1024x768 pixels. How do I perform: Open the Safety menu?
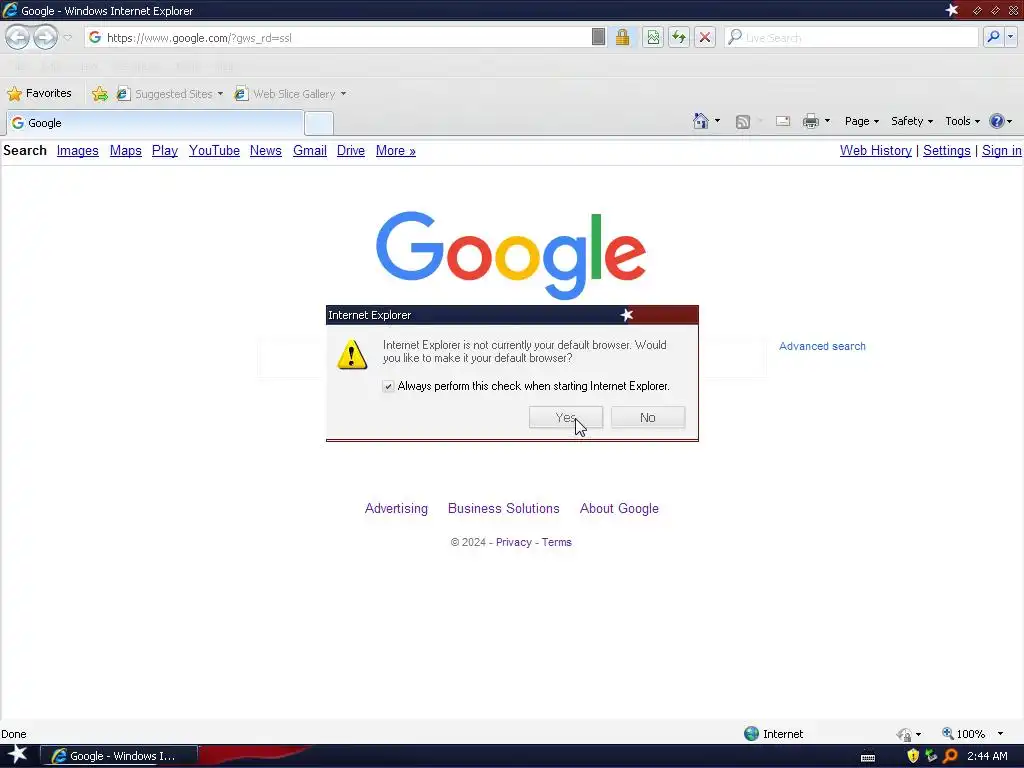coord(912,121)
